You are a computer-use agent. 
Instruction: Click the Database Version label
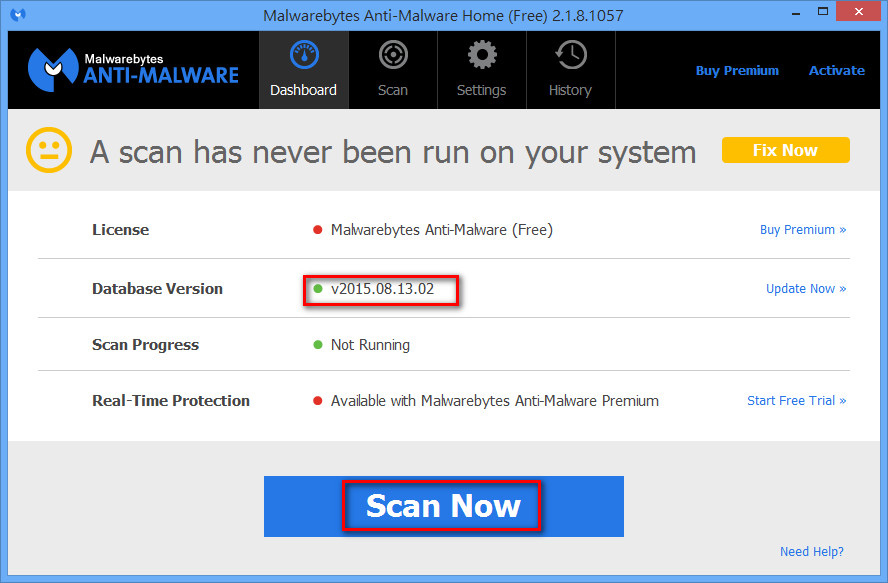tap(157, 288)
